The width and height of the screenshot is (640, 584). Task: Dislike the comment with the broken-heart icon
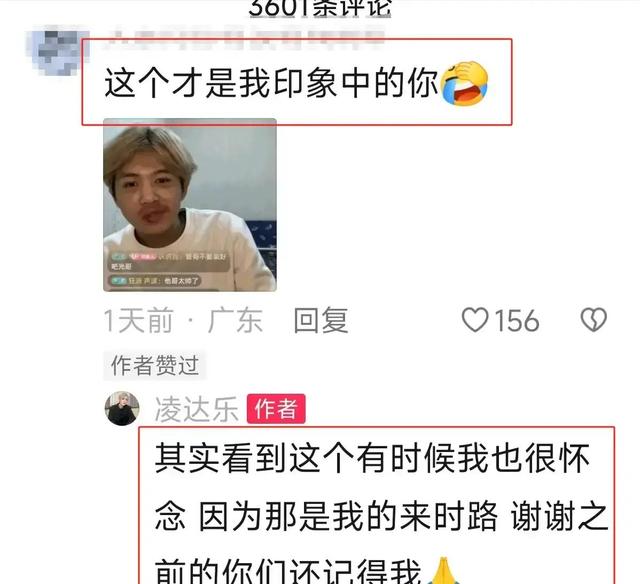coord(593,320)
